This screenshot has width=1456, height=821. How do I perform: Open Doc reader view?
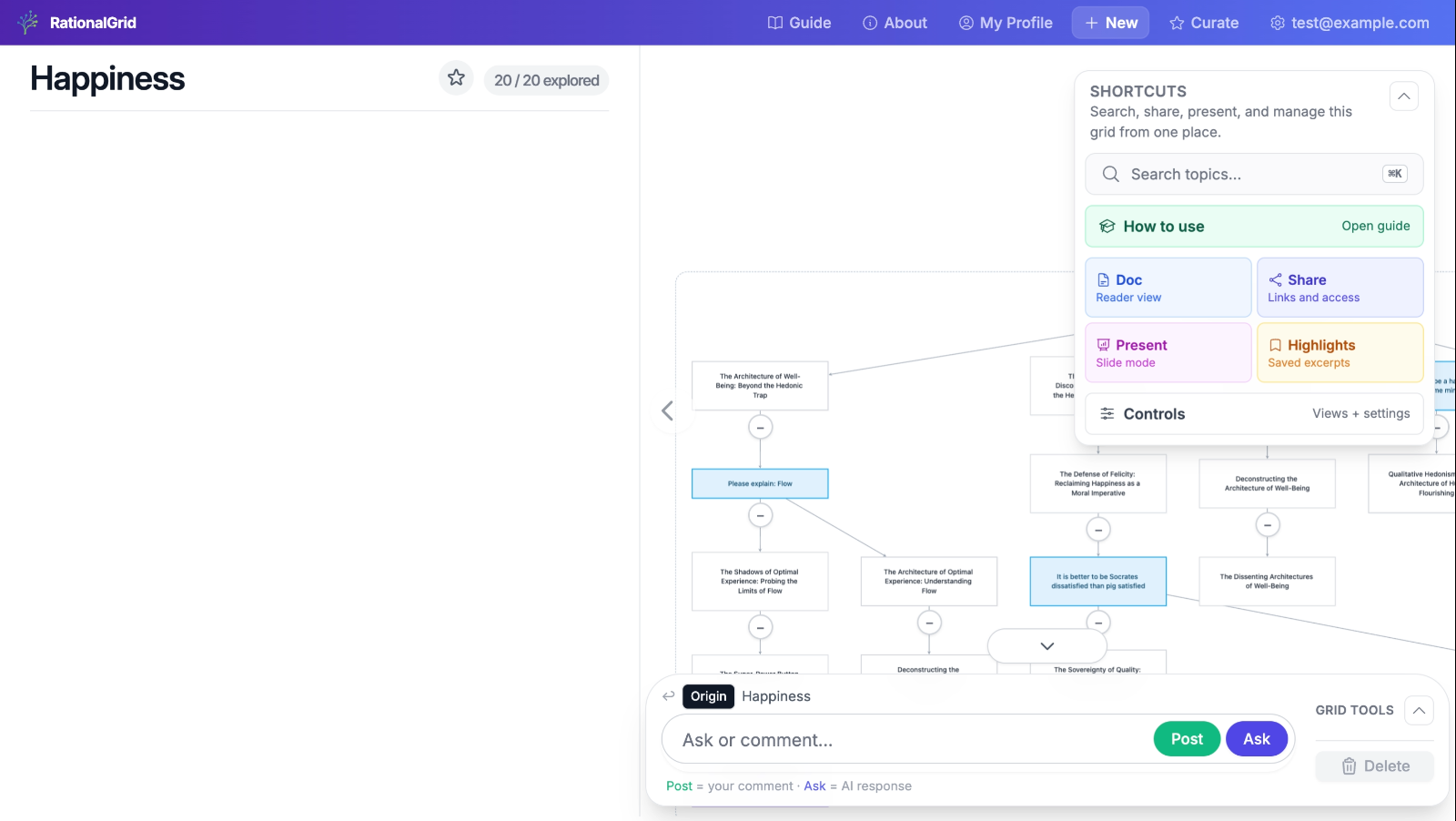click(x=1168, y=288)
